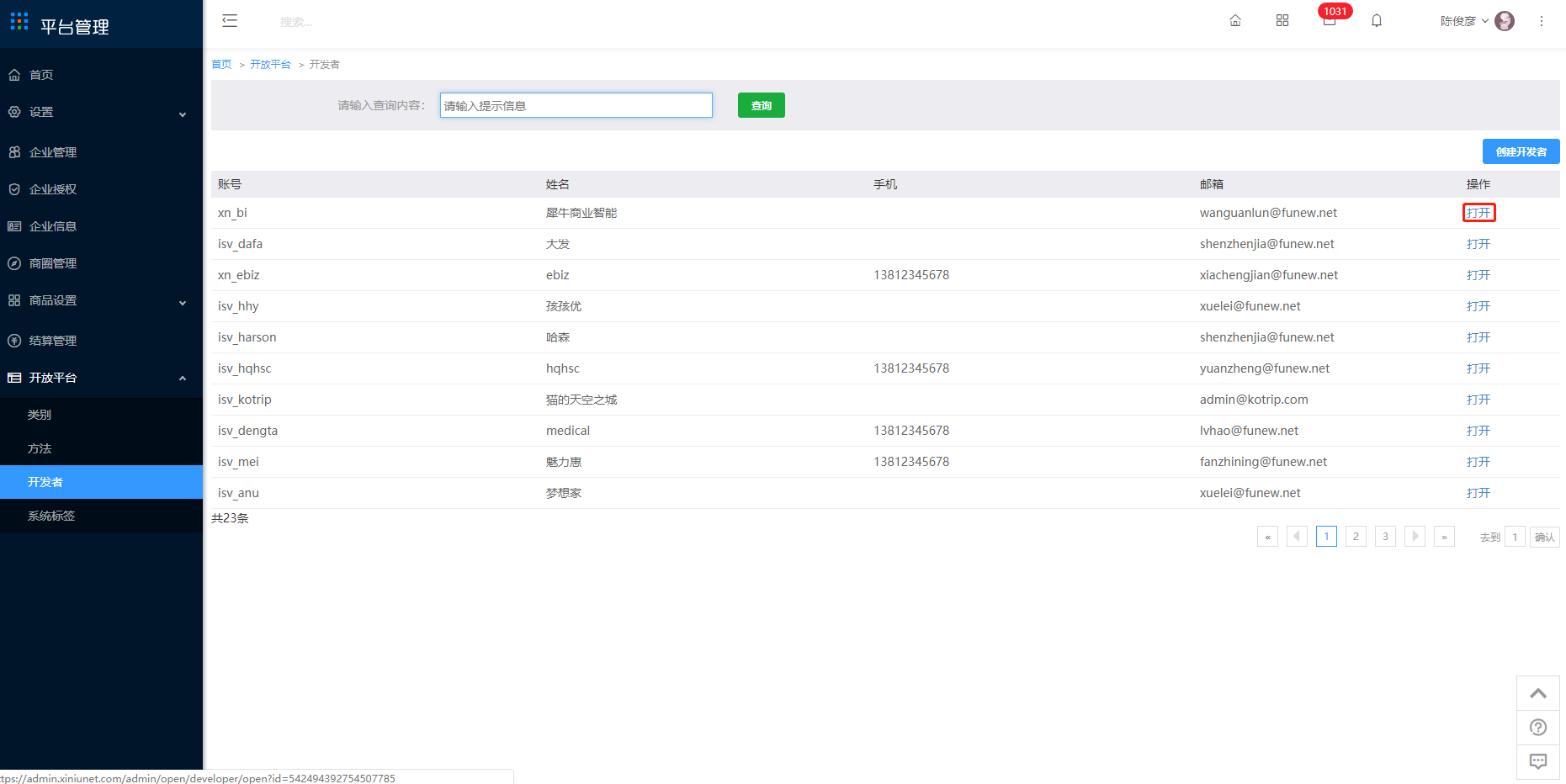Click the grid icon beside 商品设置
Screen dimensions: 1566x784
coord(14,300)
